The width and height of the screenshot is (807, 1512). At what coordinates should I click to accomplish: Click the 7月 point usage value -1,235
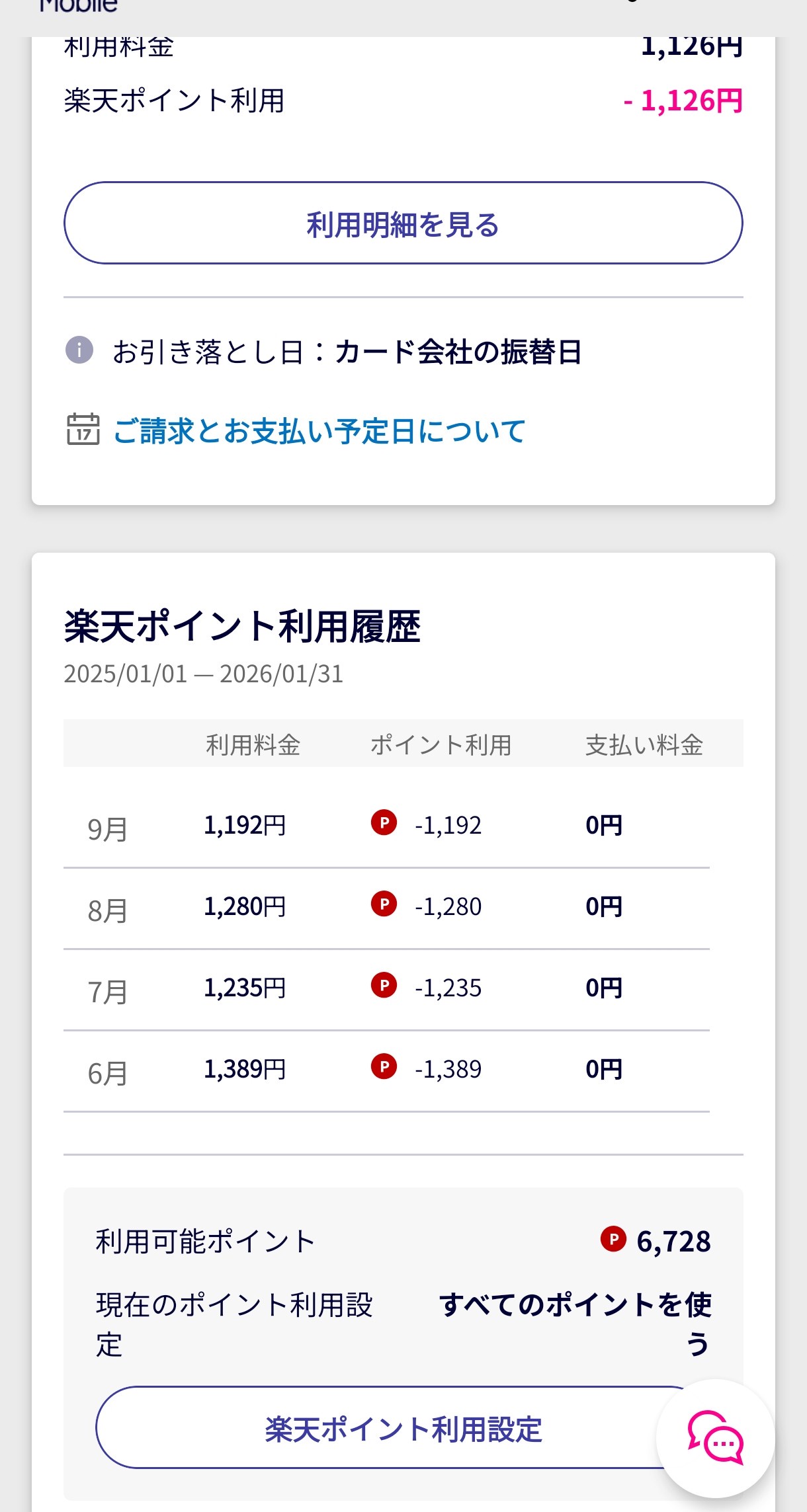pos(448,988)
